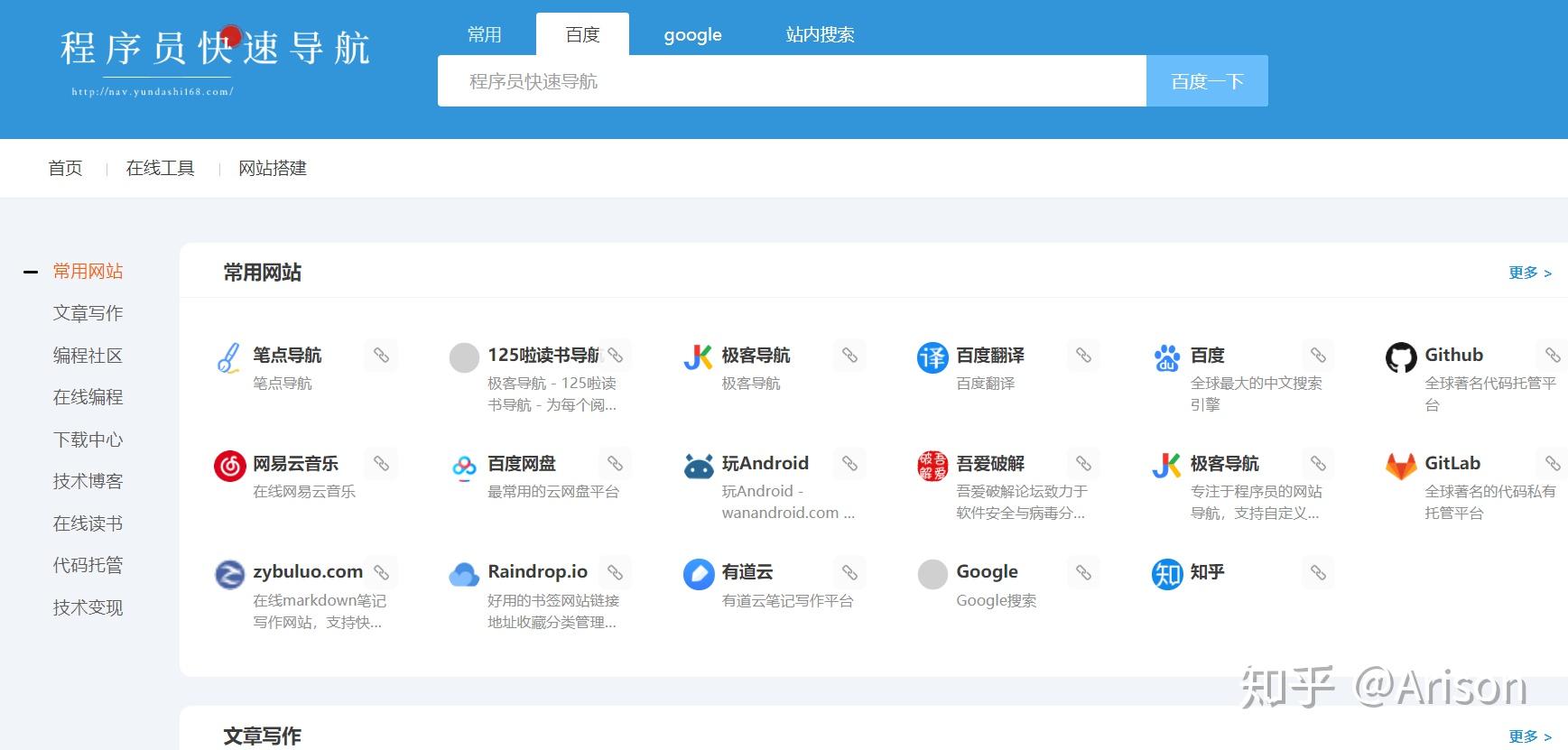Click the 百度一下 search button
Image resolution: width=1568 pixels, height=750 pixels.
click(x=1207, y=81)
